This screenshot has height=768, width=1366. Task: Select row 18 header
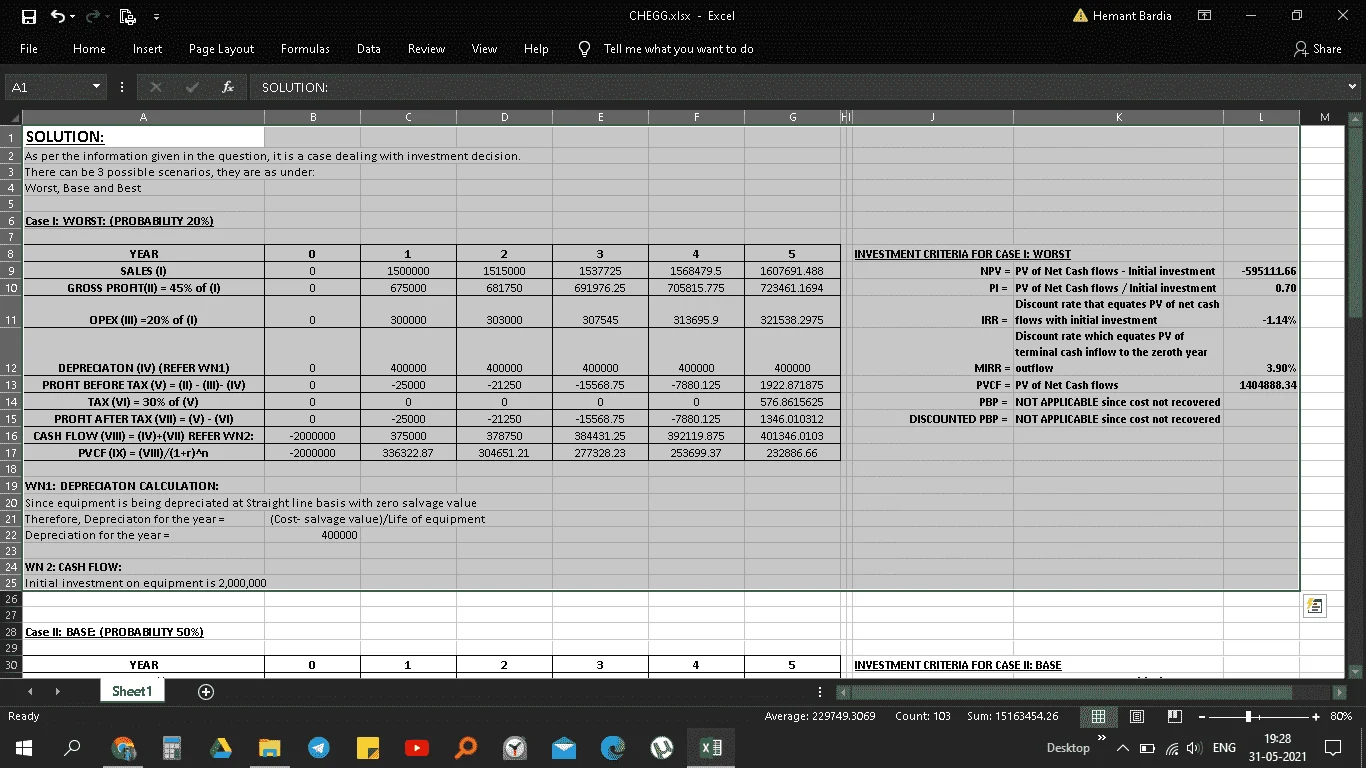pos(11,469)
